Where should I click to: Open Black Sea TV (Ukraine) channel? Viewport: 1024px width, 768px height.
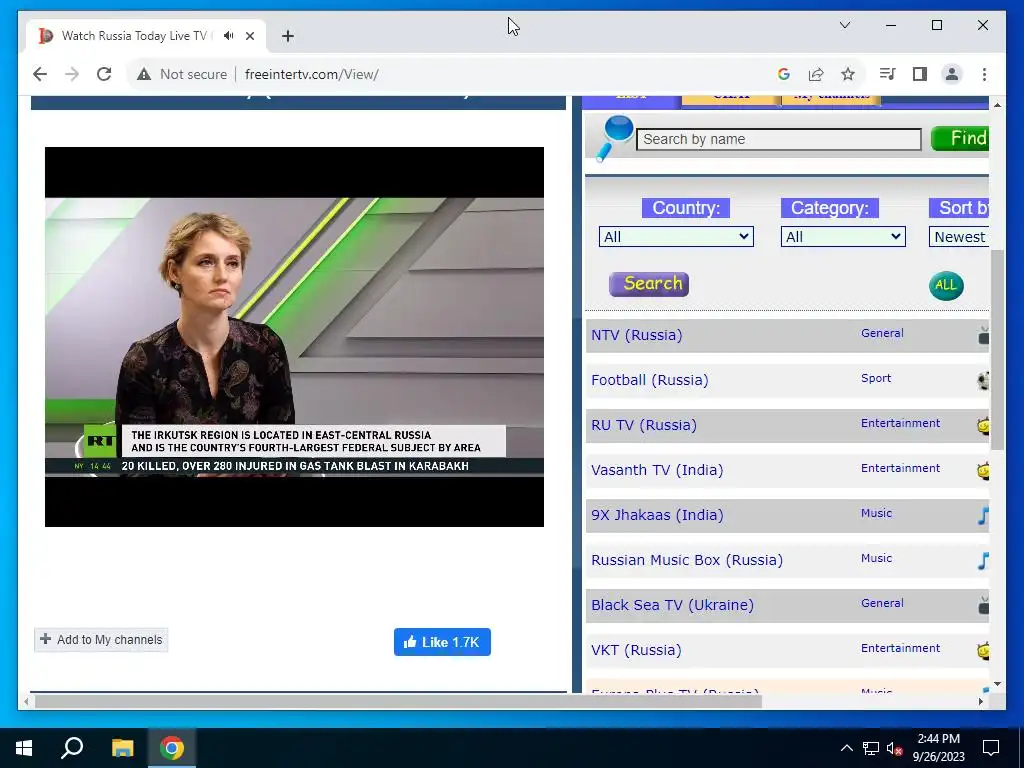(x=672, y=605)
